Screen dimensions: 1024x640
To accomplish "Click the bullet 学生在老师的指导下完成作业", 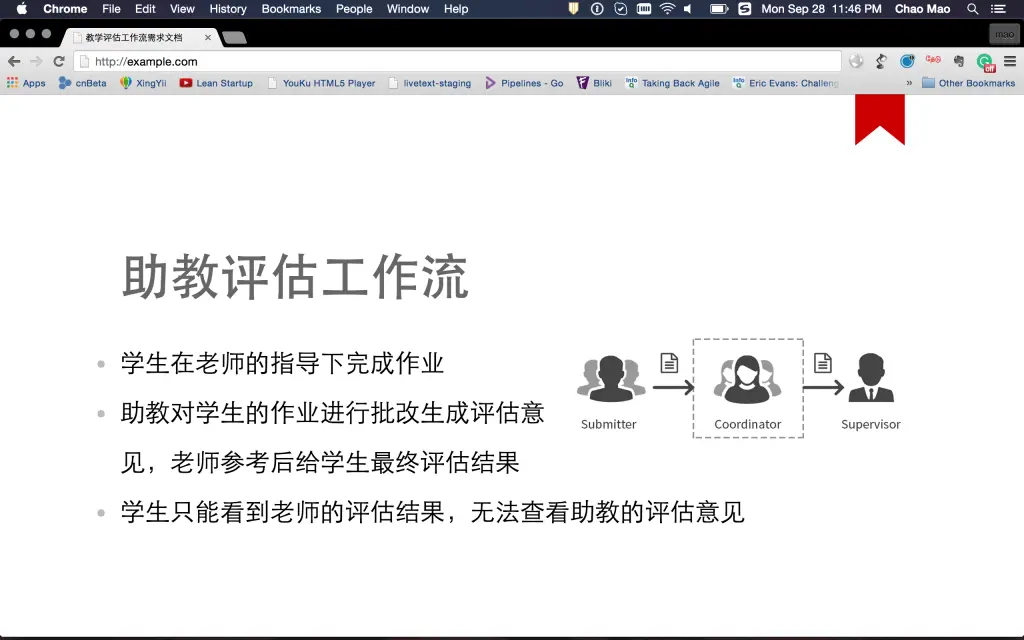I will (282, 363).
